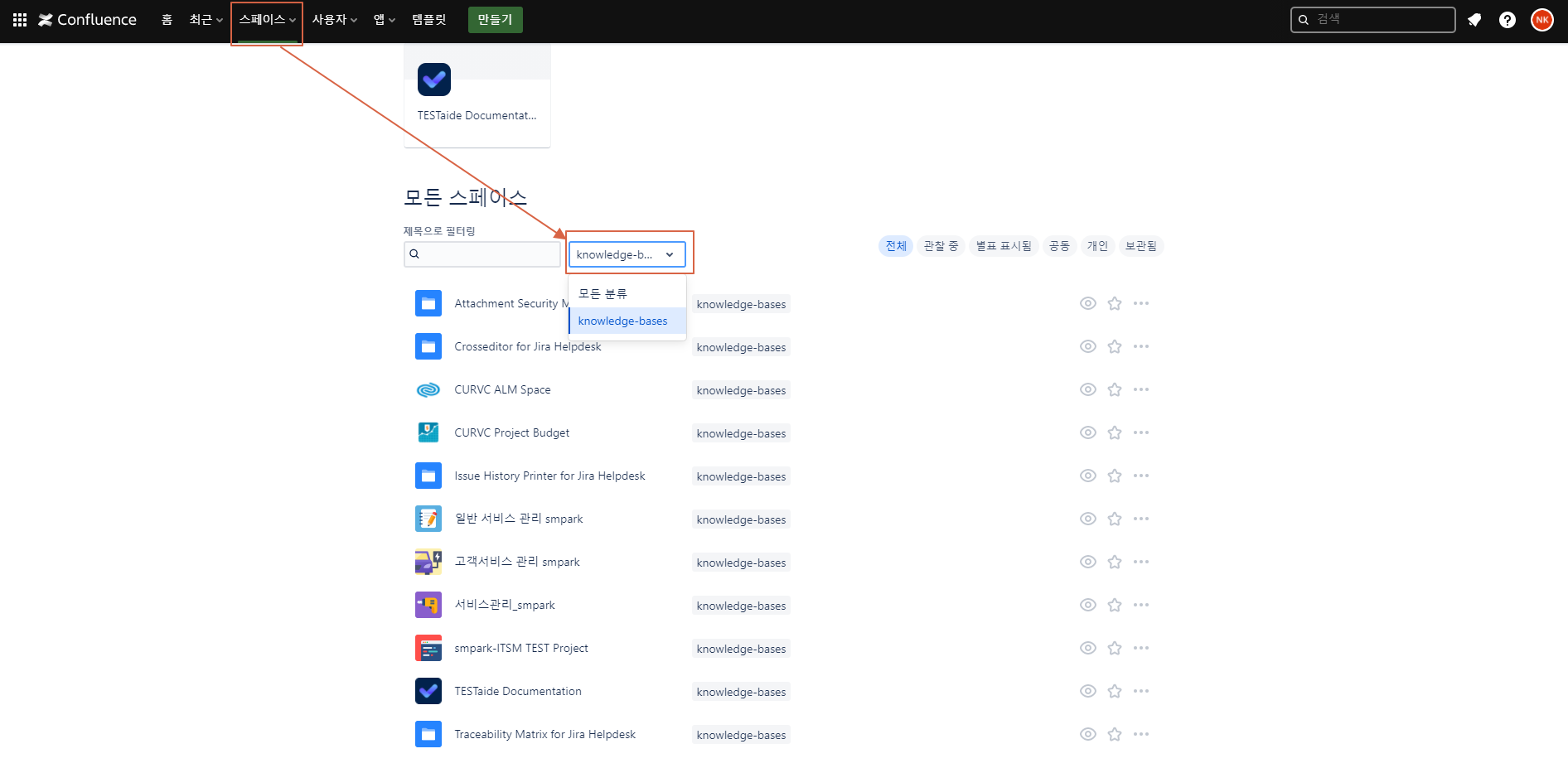The width and height of the screenshot is (1568, 768).
Task: Click the 고객서비스 관리 smpark icon
Action: tap(428, 562)
